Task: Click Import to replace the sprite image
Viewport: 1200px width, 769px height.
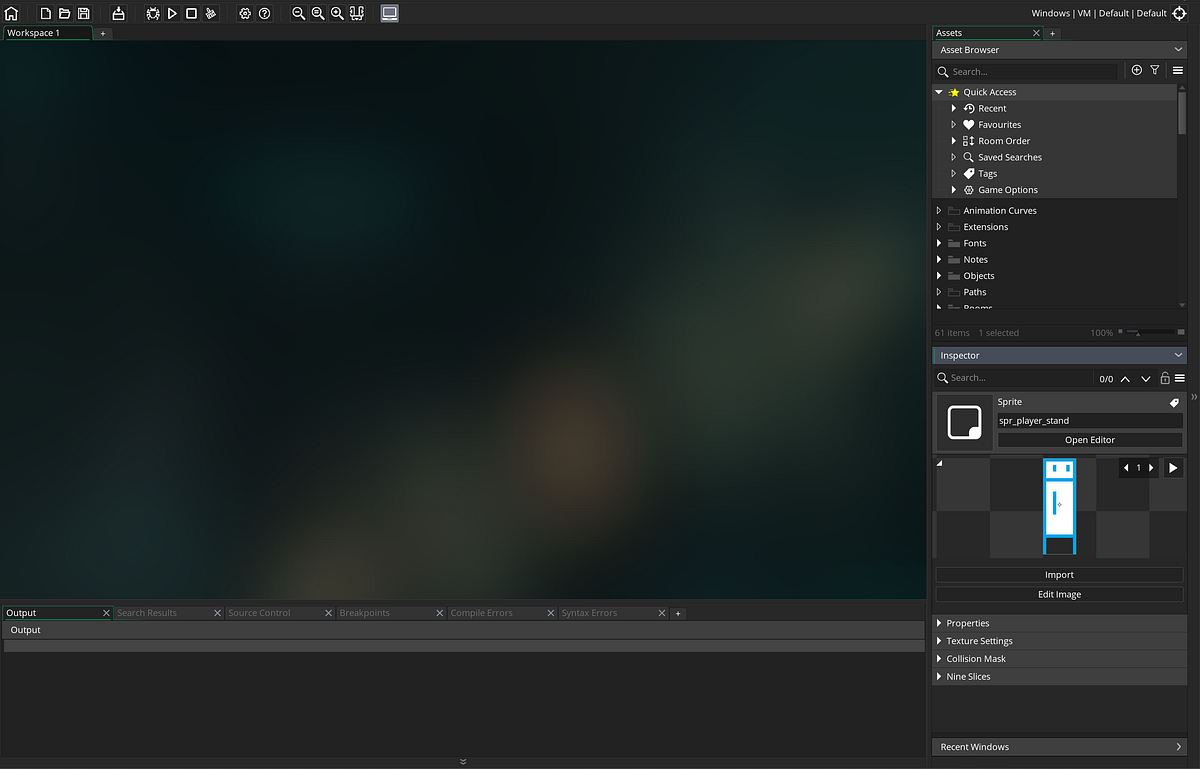Action: click(x=1059, y=574)
